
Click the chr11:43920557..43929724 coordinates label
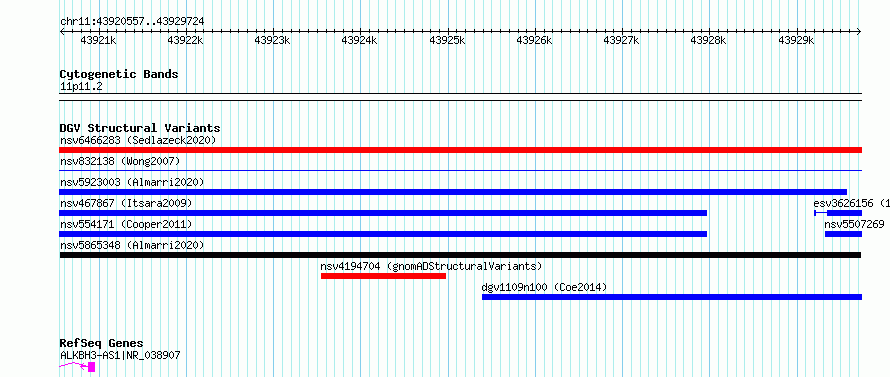pyautogui.click(x=132, y=22)
